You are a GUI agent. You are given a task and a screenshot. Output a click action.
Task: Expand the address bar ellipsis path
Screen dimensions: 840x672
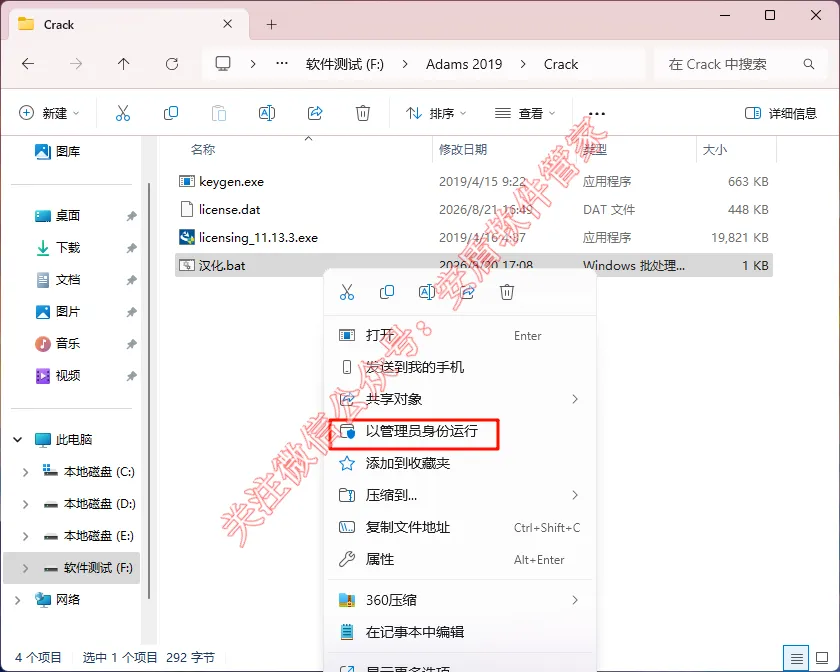click(282, 64)
